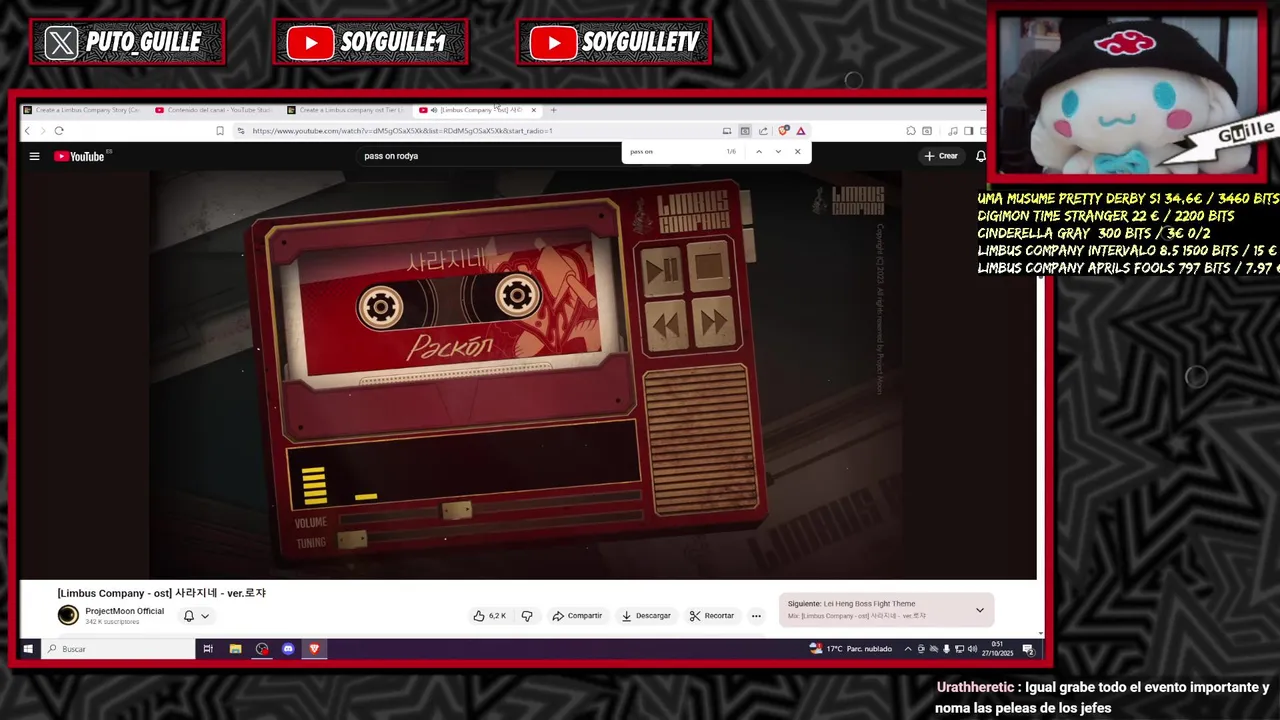
Task: Open the extensions puzzle icon in browser toolbar
Action: click(x=911, y=131)
